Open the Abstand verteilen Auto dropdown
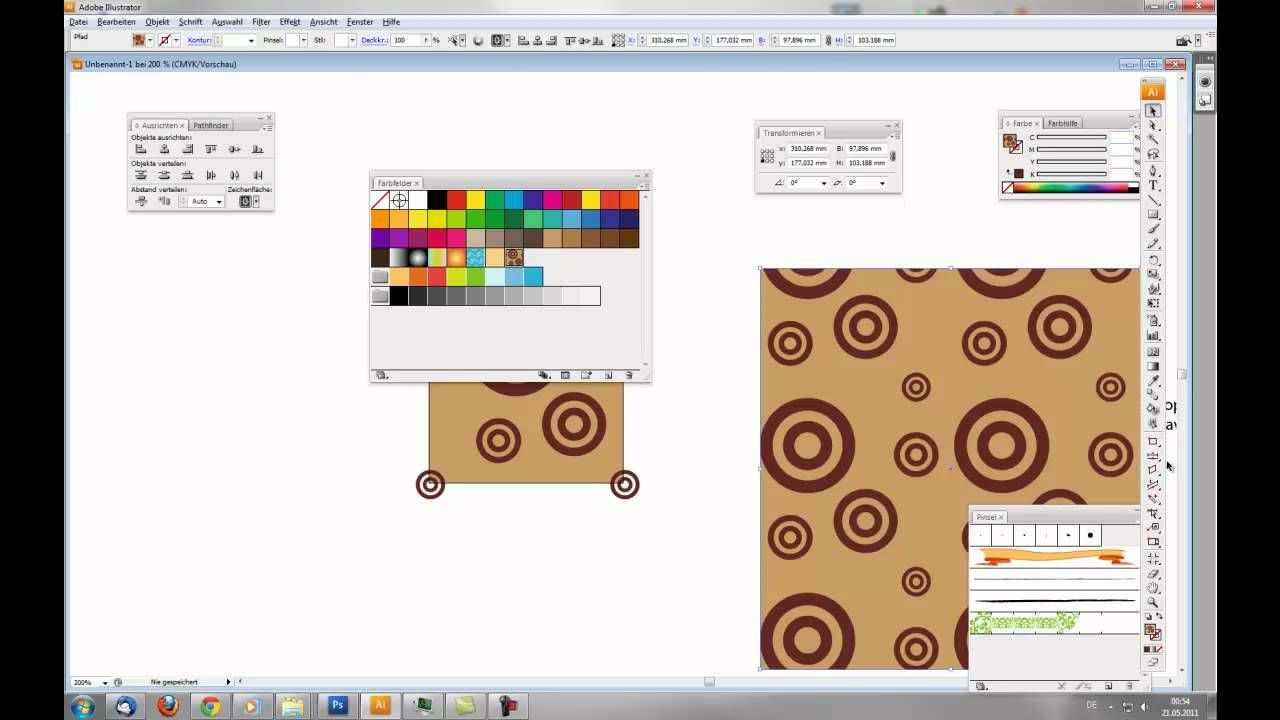Viewport: 1280px width, 720px height. point(218,202)
